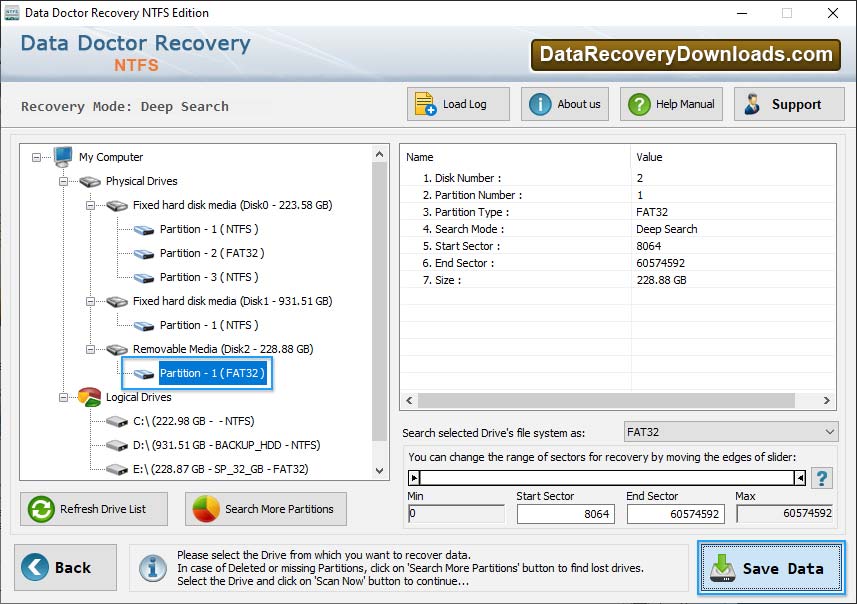Click the My Computer monitor icon
This screenshot has height=604, width=857.
click(63, 157)
